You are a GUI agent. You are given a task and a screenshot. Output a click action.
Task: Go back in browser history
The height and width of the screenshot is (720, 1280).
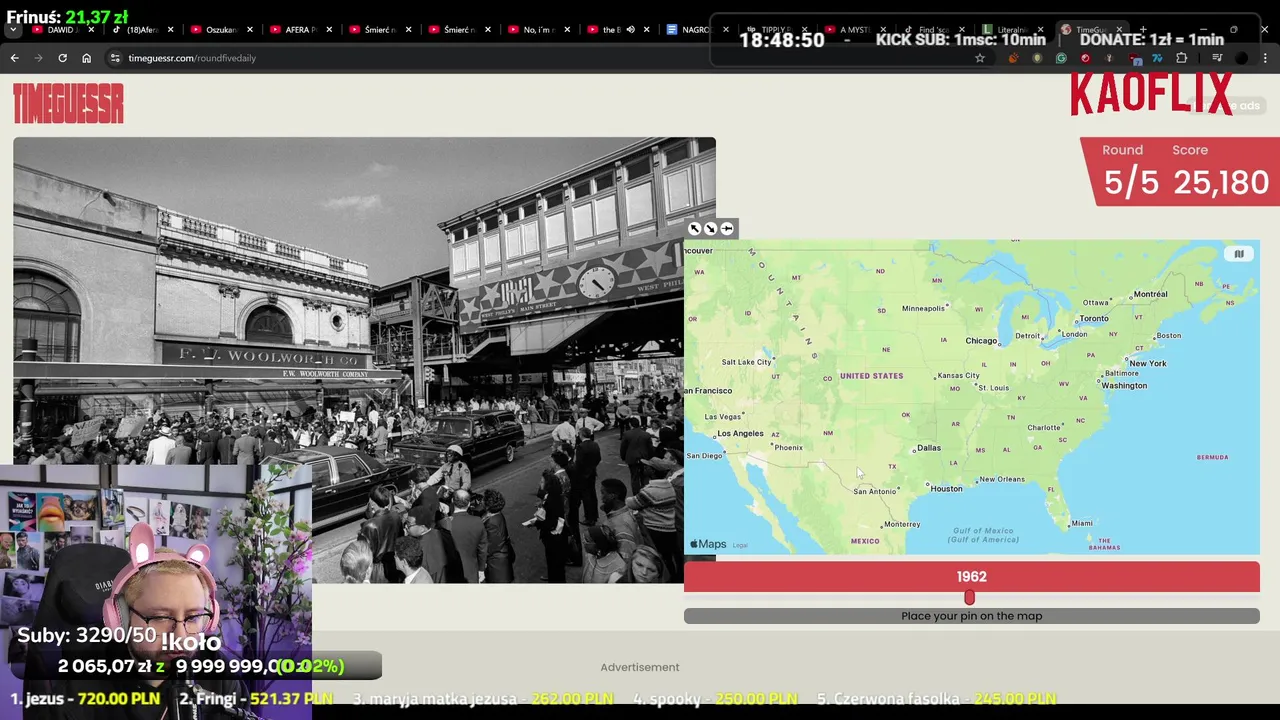14,58
